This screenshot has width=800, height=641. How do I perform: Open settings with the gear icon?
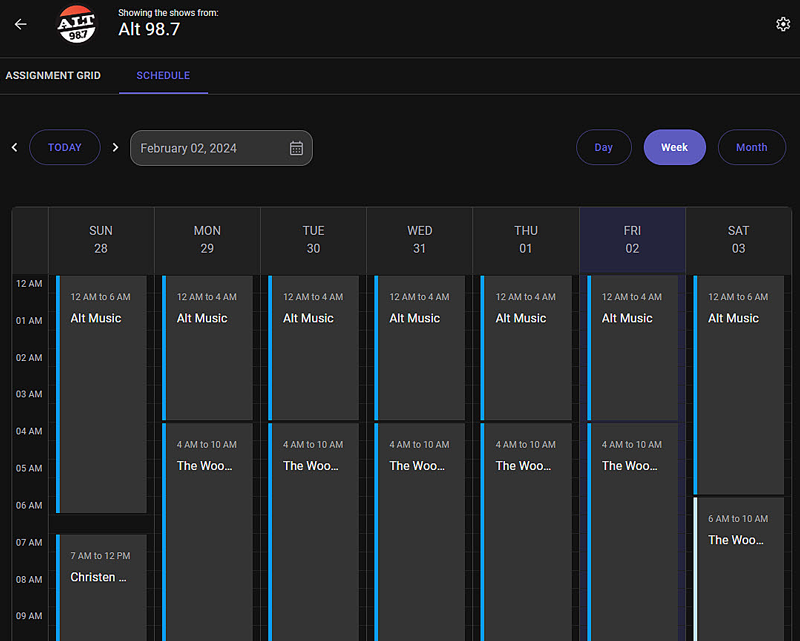pyautogui.click(x=783, y=24)
